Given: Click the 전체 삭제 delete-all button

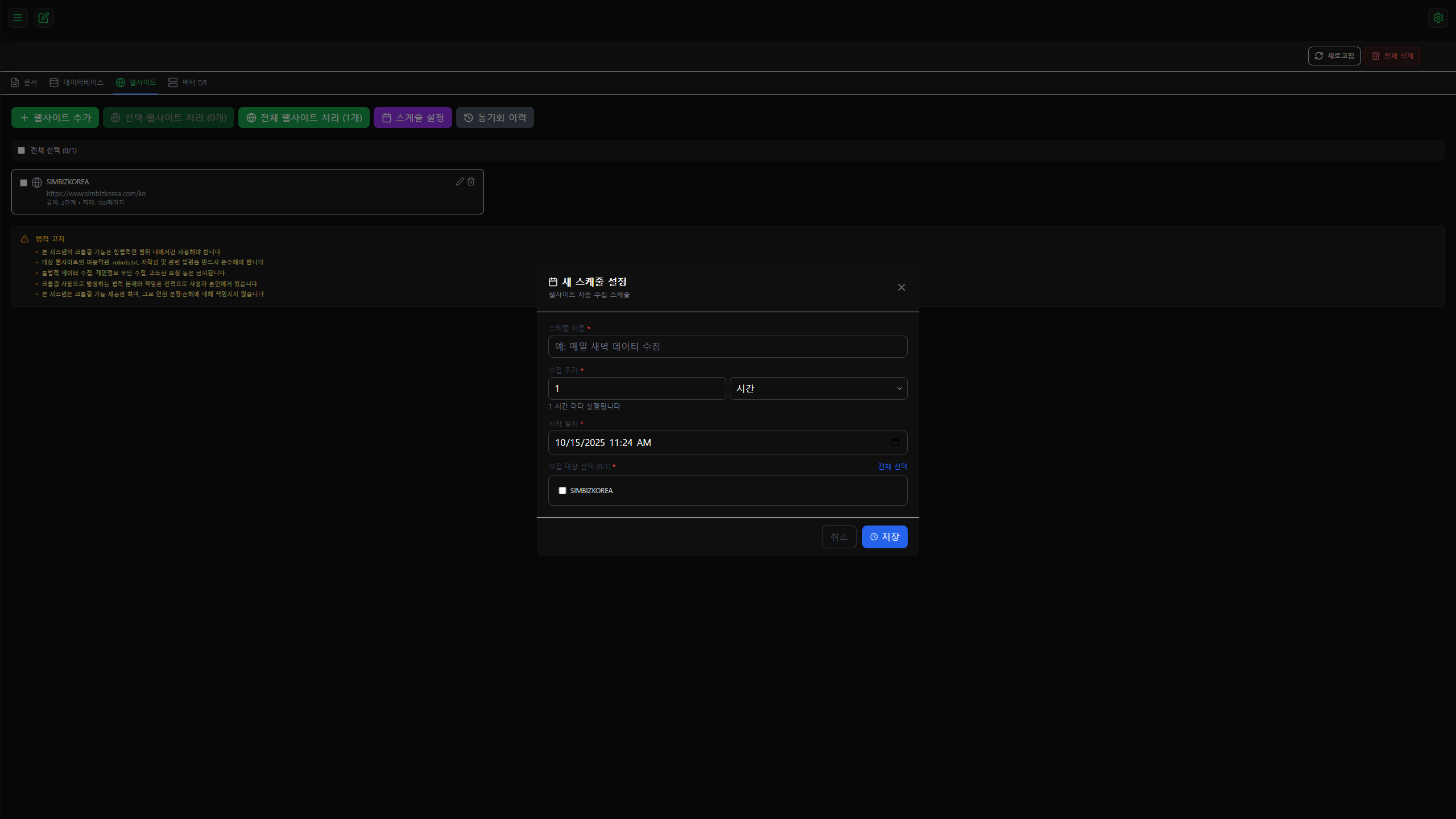Looking at the screenshot, I should 1391,56.
